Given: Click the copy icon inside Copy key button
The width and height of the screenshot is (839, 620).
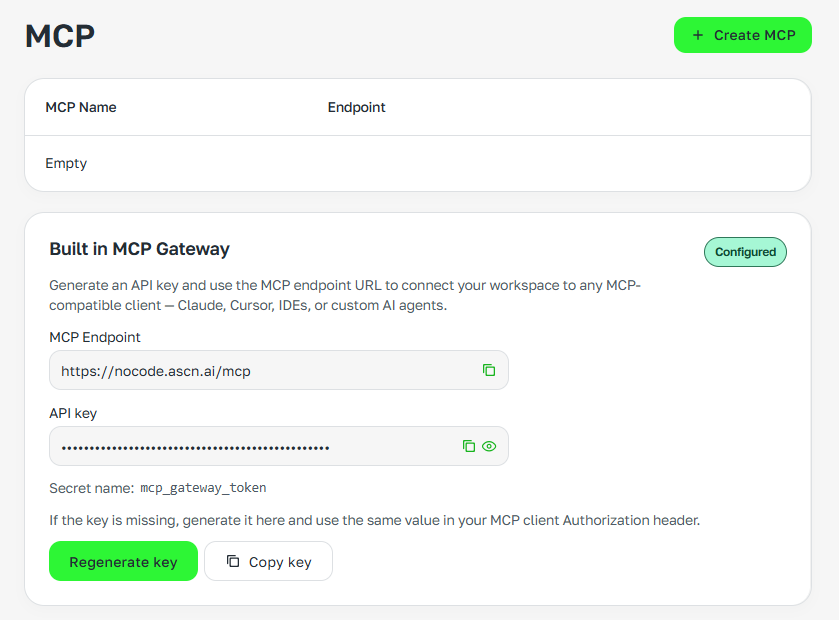Looking at the screenshot, I should point(233,561).
